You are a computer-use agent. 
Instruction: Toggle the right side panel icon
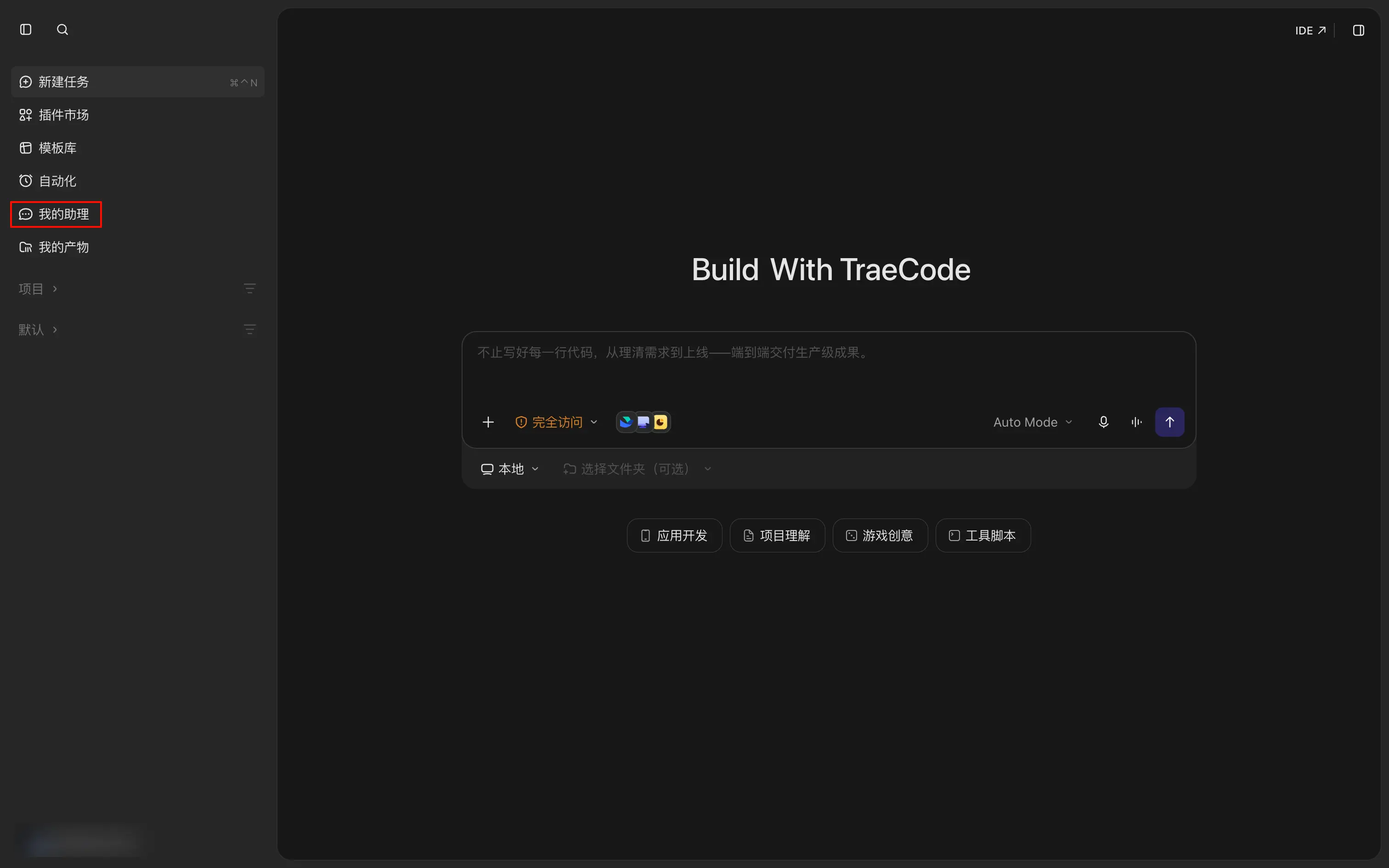(x=1358, y=30)
